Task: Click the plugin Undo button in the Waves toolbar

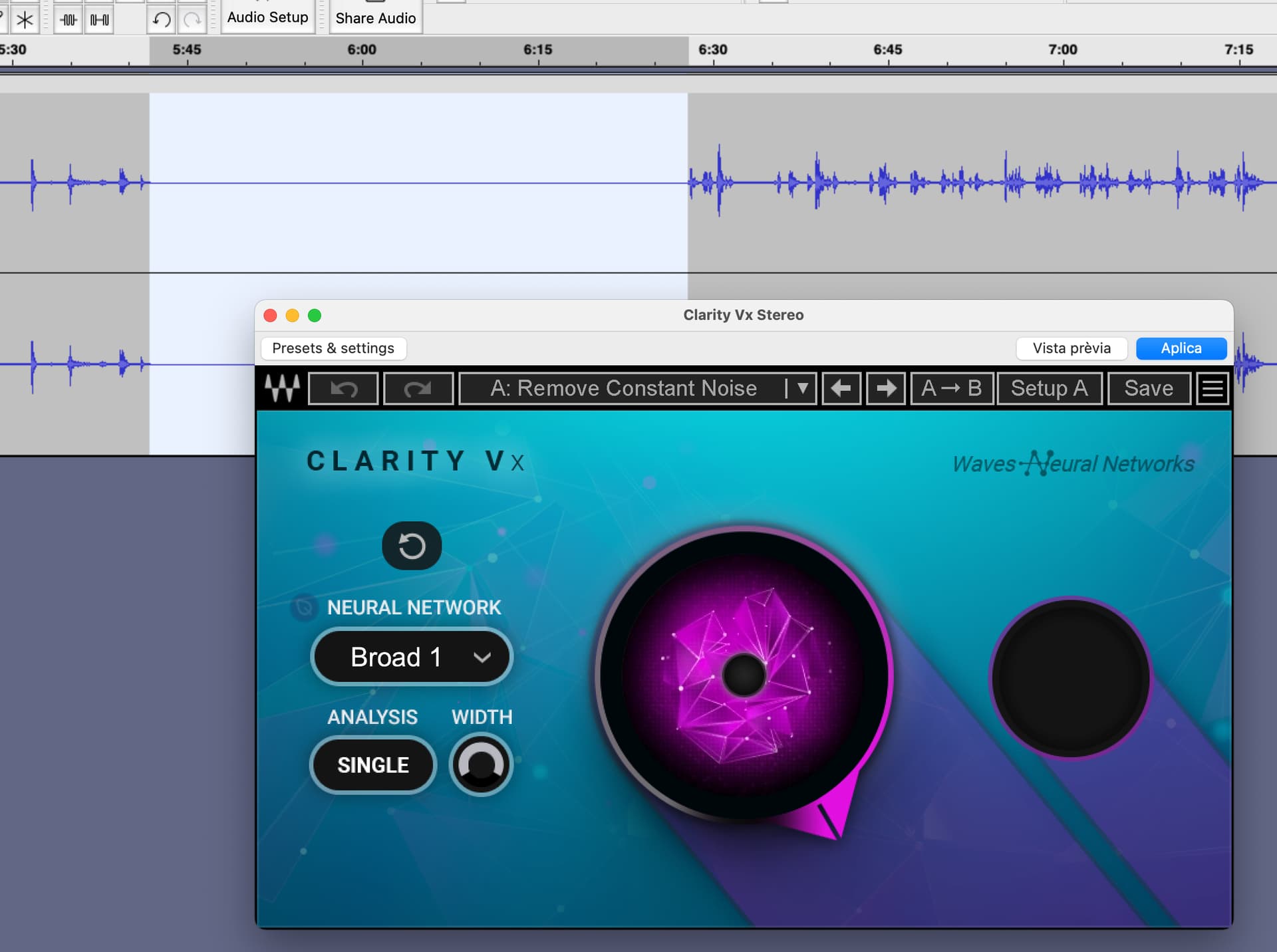Action: [x=343, y=388]
